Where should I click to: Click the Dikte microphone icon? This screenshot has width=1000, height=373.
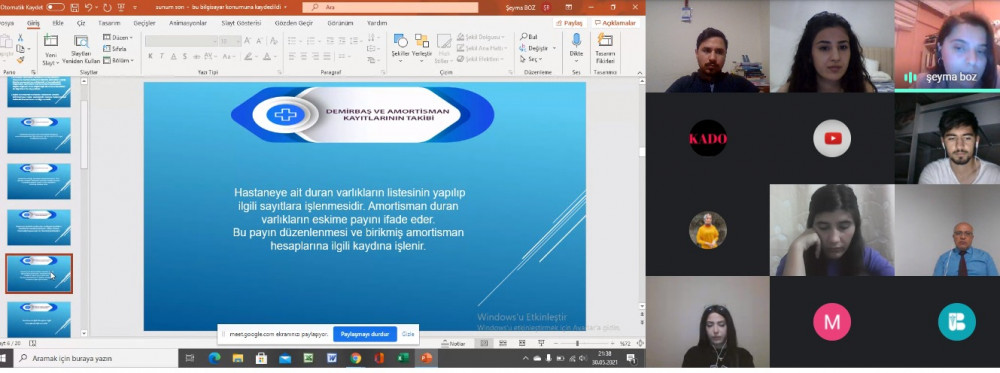576,41
